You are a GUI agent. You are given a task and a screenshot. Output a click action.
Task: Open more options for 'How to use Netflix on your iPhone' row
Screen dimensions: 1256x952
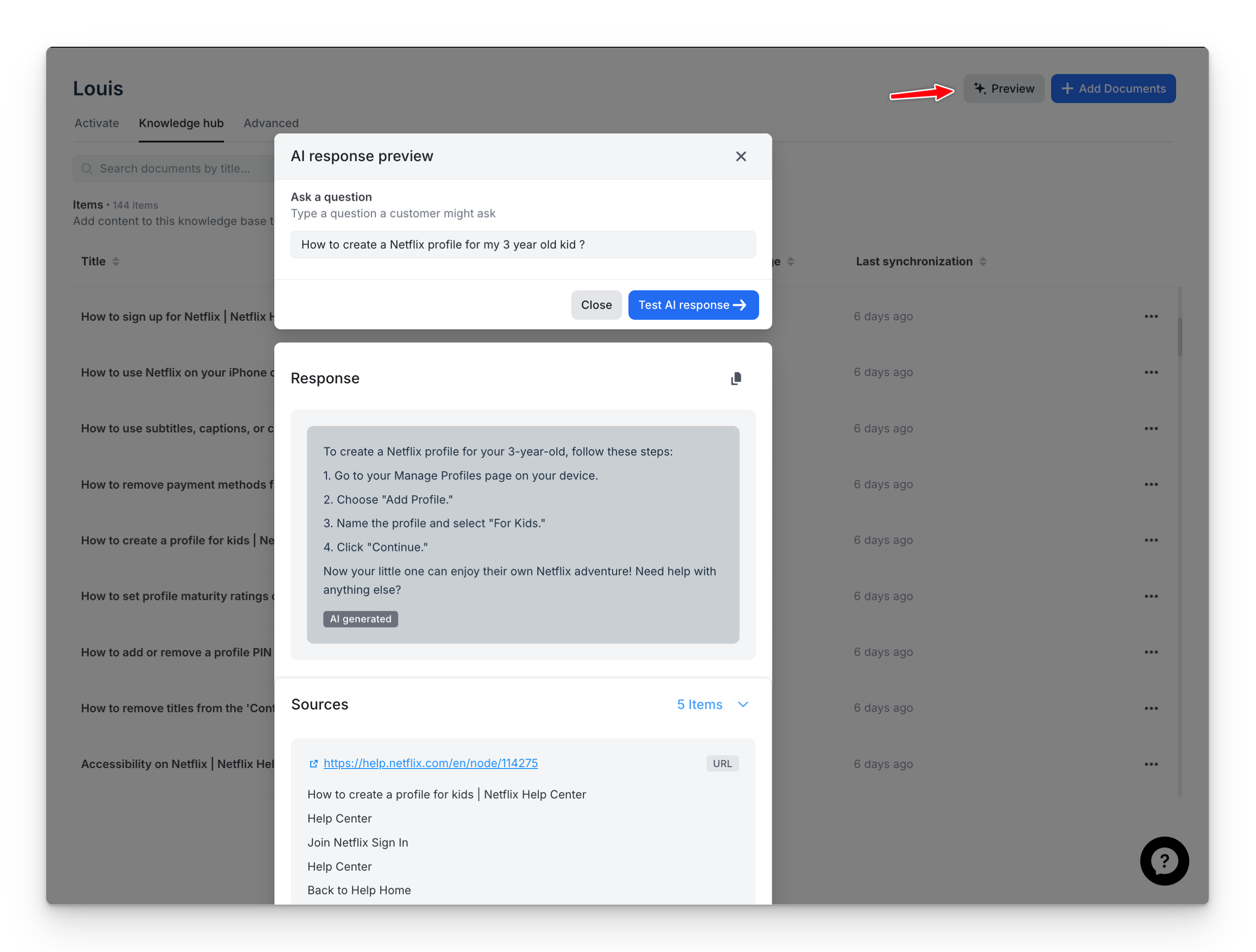[1150, 372]
